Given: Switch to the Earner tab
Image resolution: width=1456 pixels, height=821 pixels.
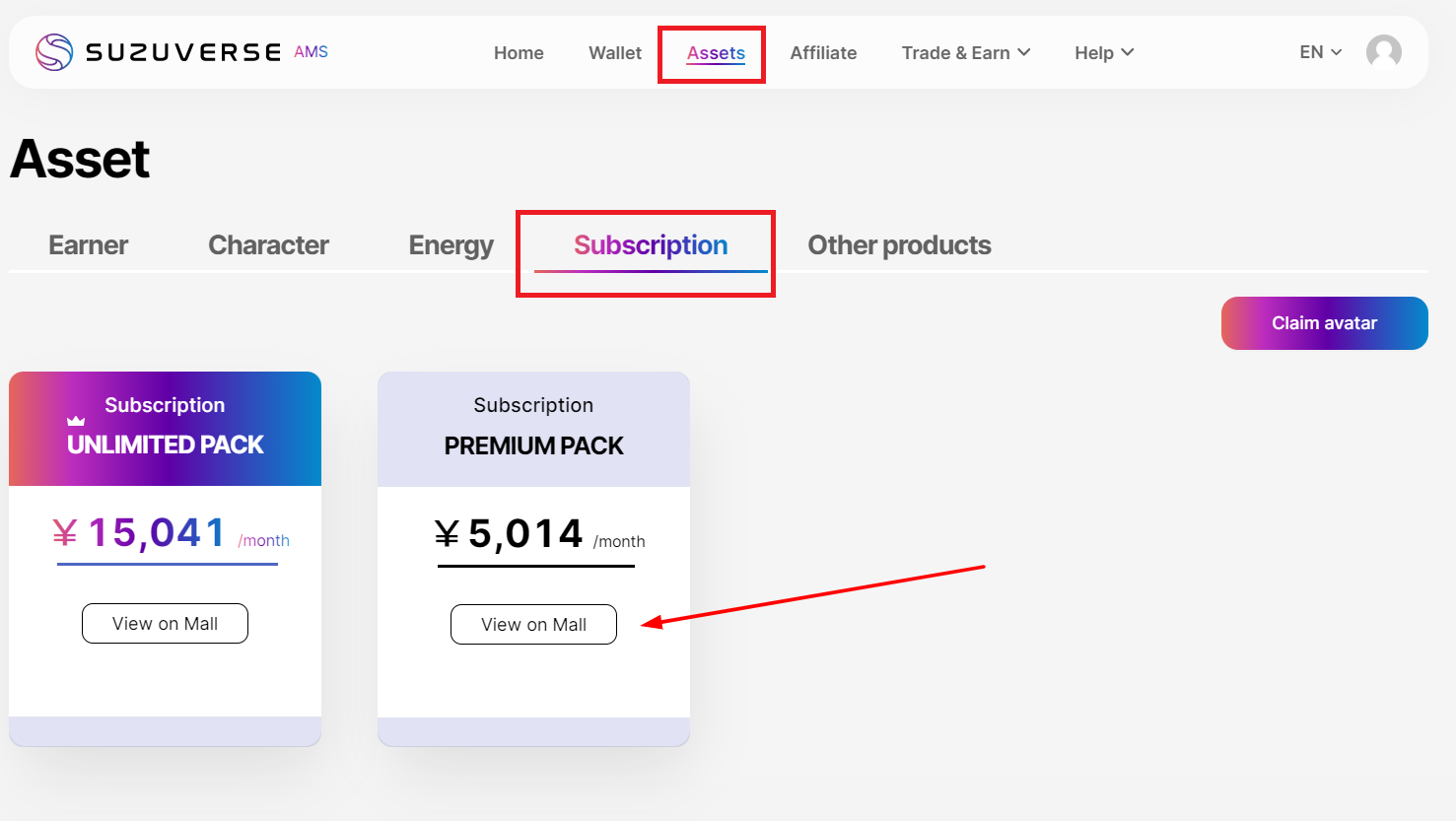Looking at the screenshot, I should point(88,245).
